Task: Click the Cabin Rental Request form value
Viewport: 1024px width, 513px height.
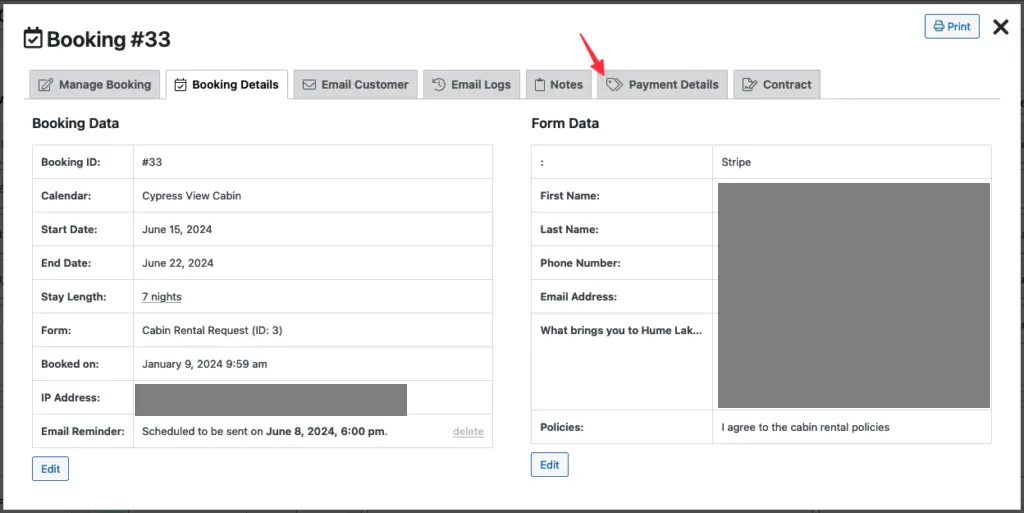Action: [x=219, y=330]
